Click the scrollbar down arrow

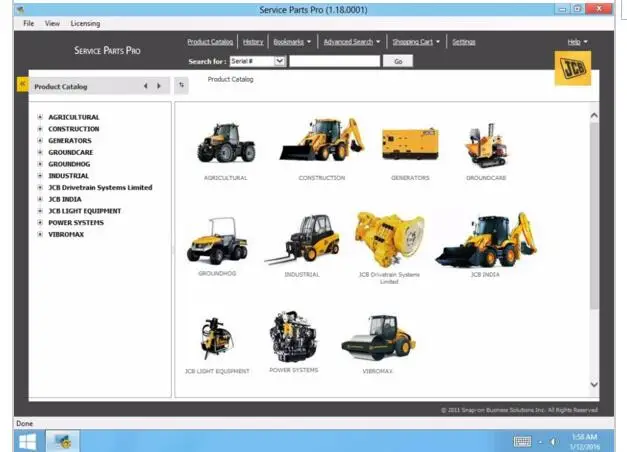[594, 384]
